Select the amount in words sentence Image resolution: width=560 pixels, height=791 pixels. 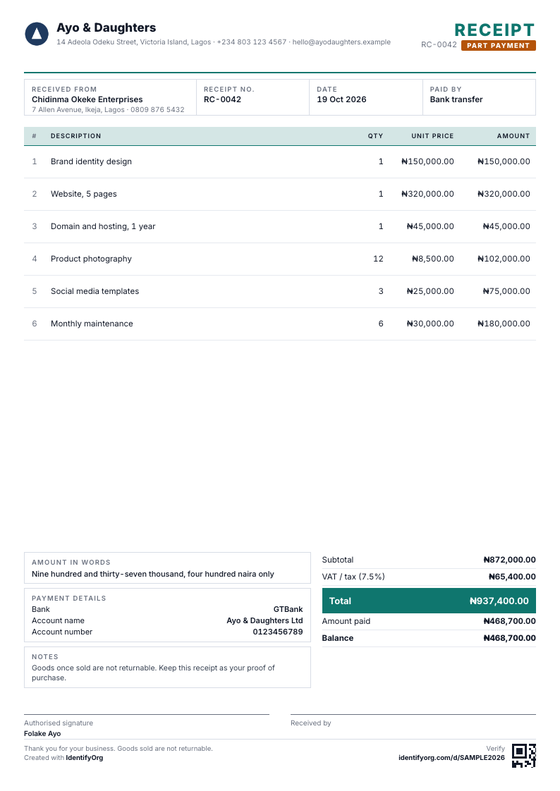[x=153, y=574]
